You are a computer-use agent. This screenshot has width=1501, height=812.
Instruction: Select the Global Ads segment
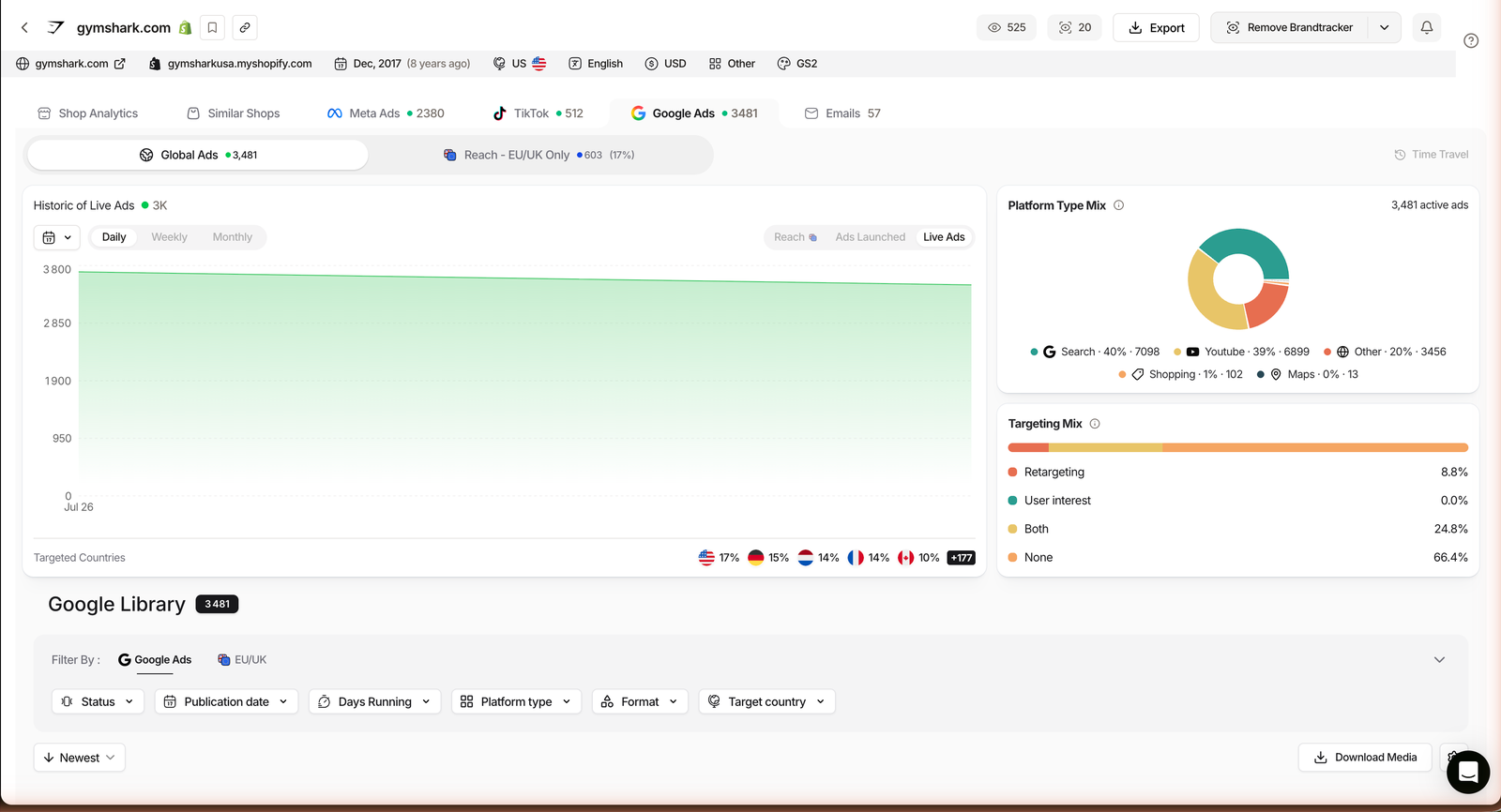tap(198, 155)
